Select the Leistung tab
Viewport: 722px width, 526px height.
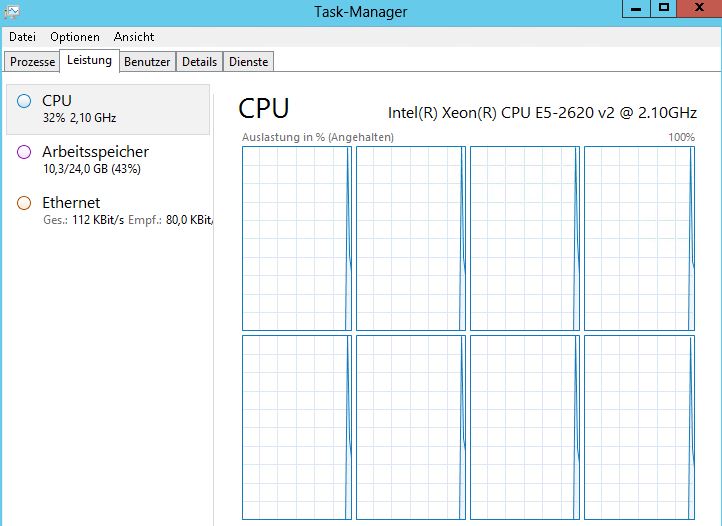[x=89, y=60]
